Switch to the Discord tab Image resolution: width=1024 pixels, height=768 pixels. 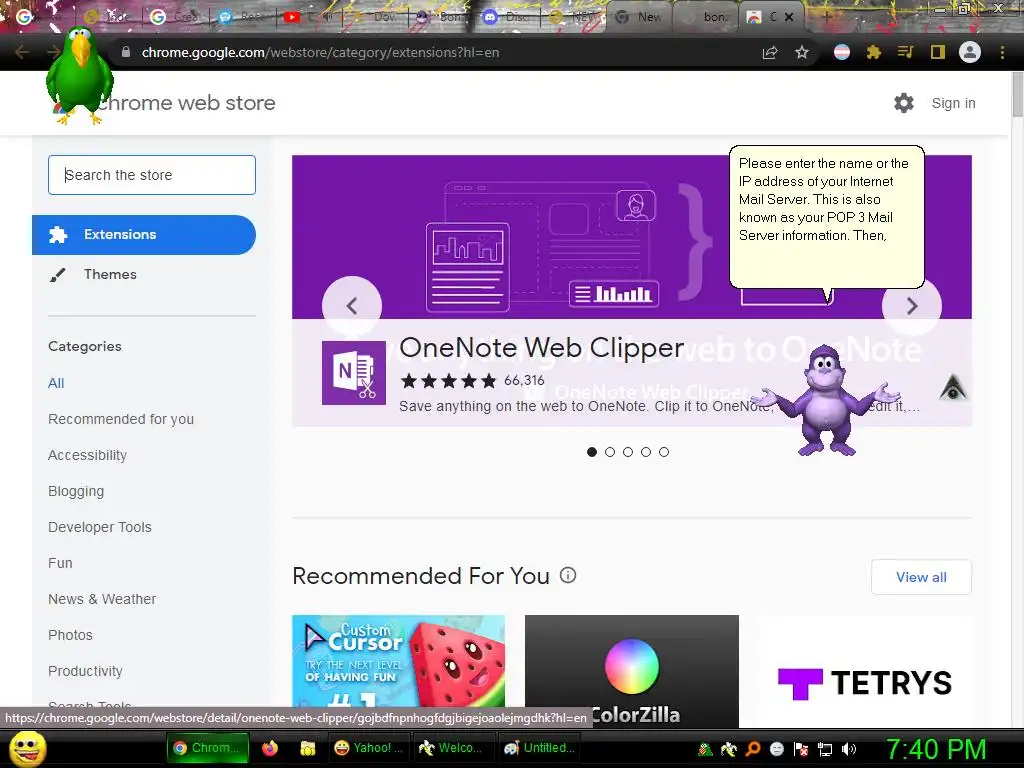point(507,17)
